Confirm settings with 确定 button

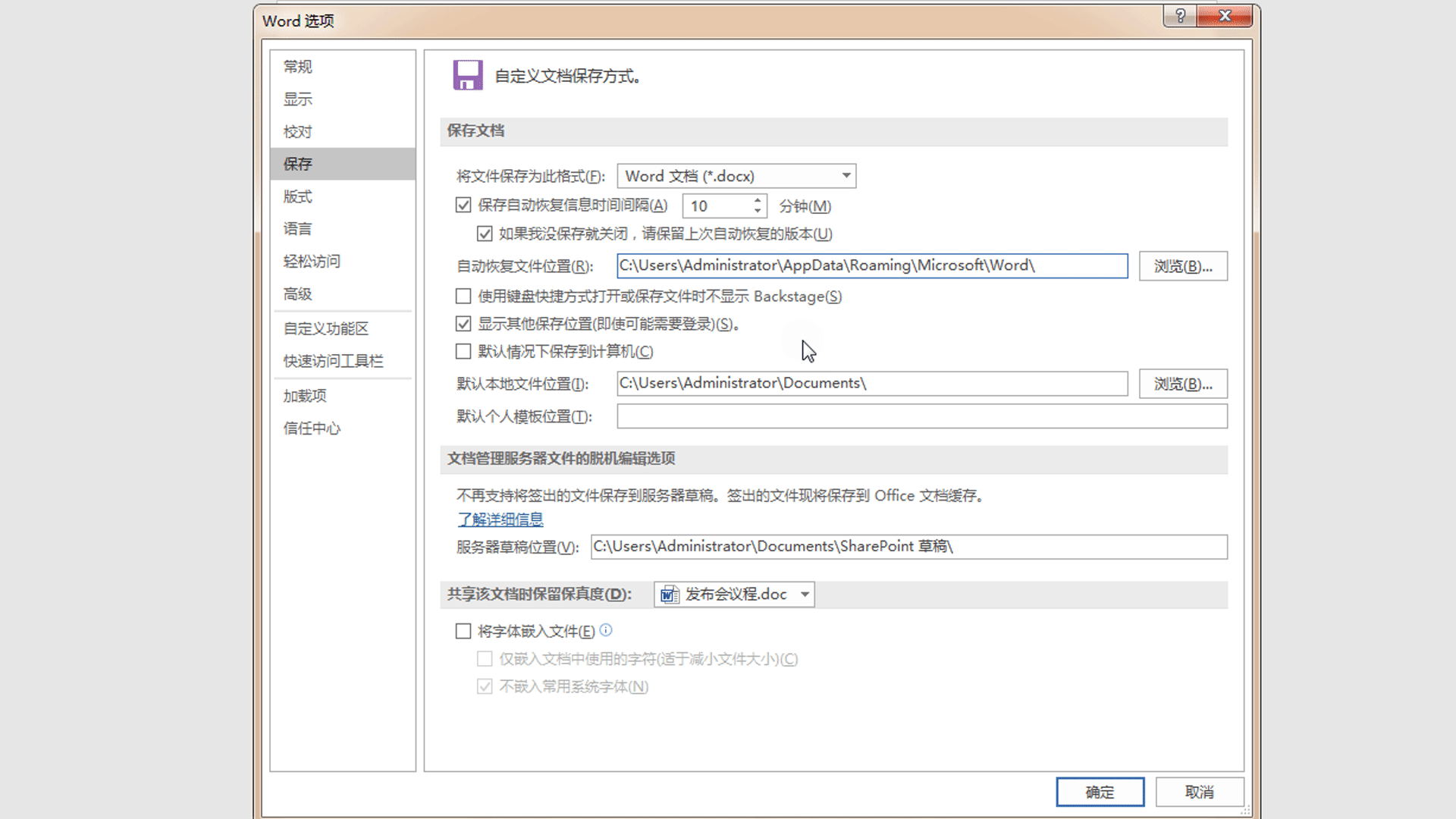point(1100,792)
